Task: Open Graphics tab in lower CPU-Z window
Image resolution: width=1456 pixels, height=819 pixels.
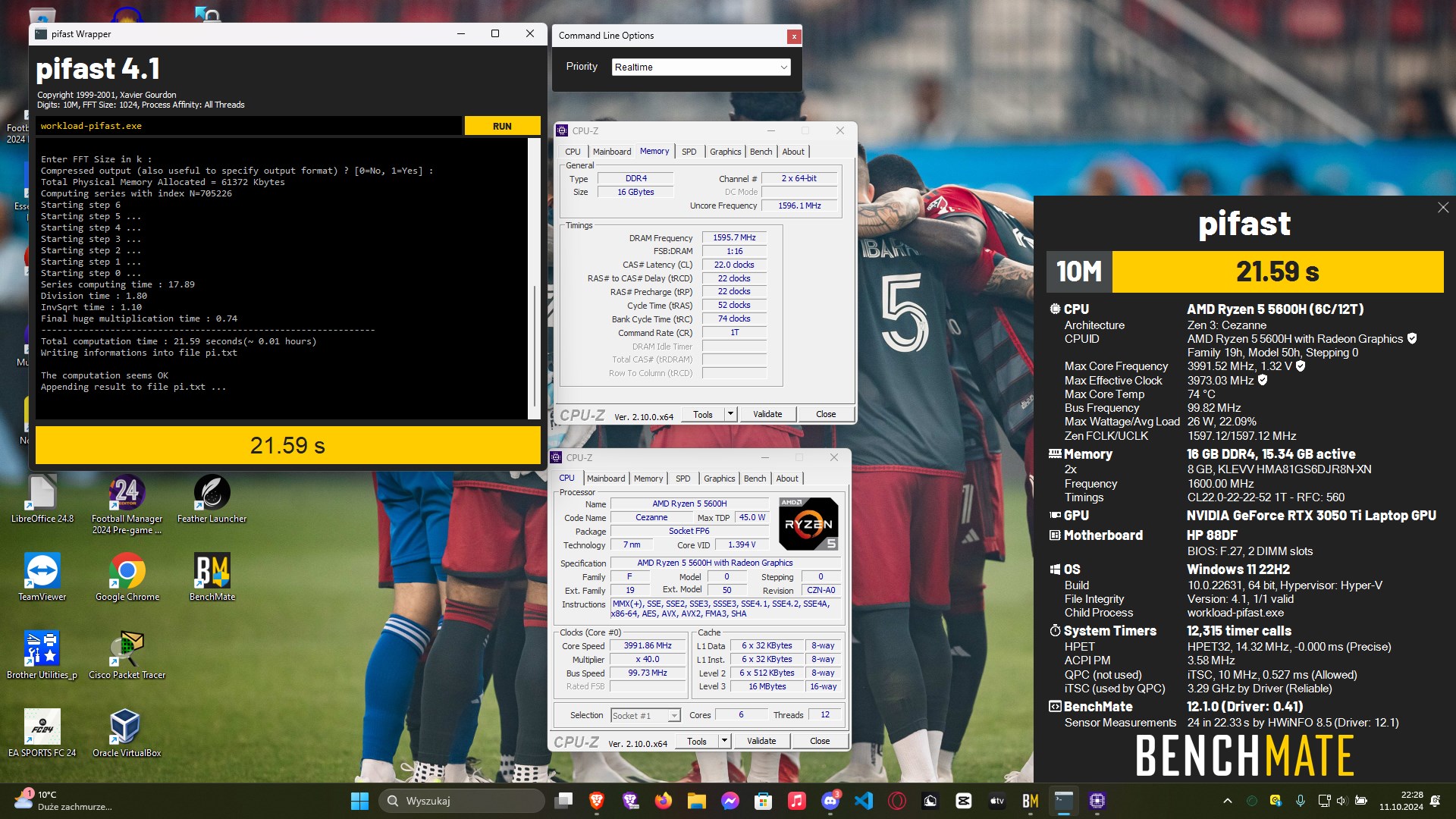Action: click(x=719, y=479)
